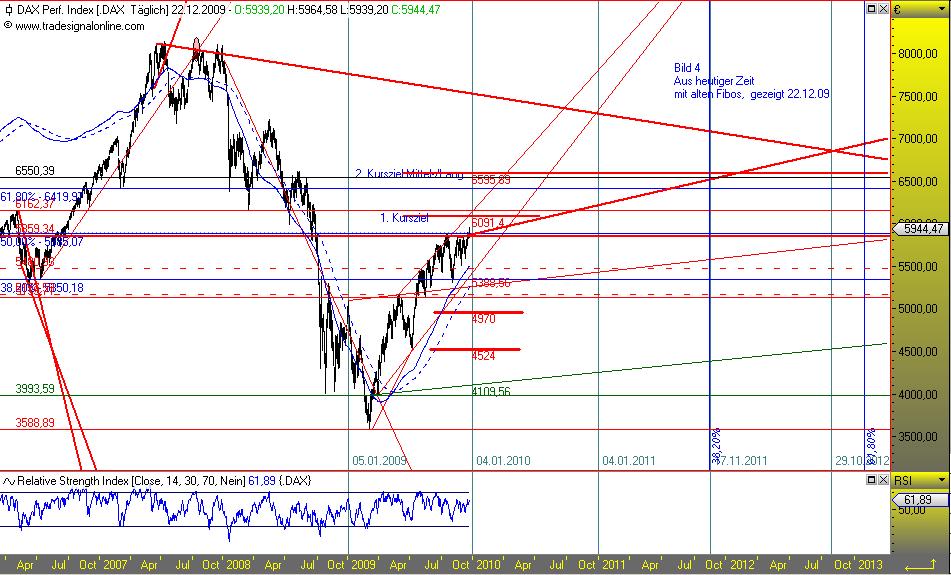Click the 05.01.2009 time line label
Screen dimensions: 951x575
(379, 461)
